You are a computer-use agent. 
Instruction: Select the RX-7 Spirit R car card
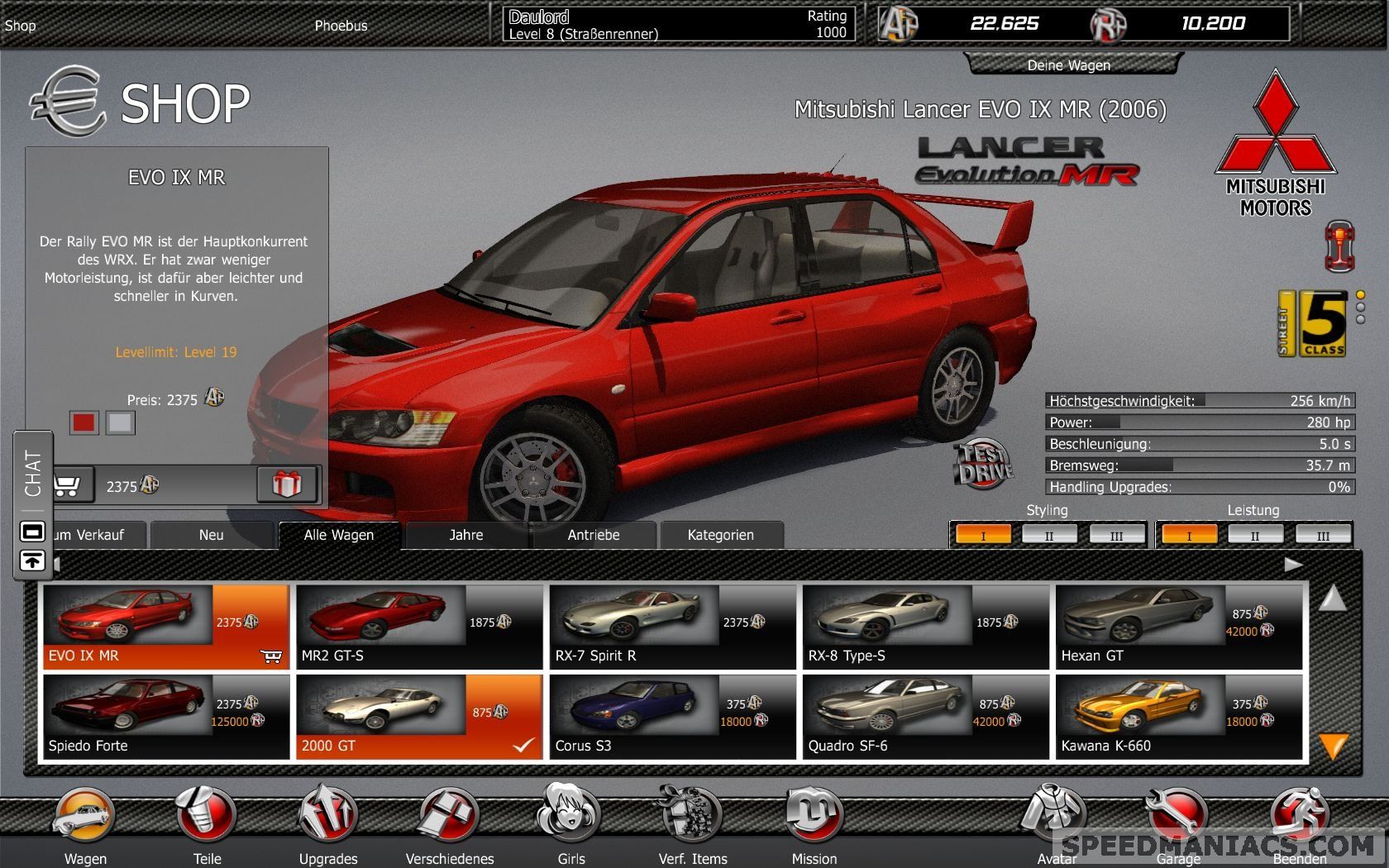[x=672, y=627]
